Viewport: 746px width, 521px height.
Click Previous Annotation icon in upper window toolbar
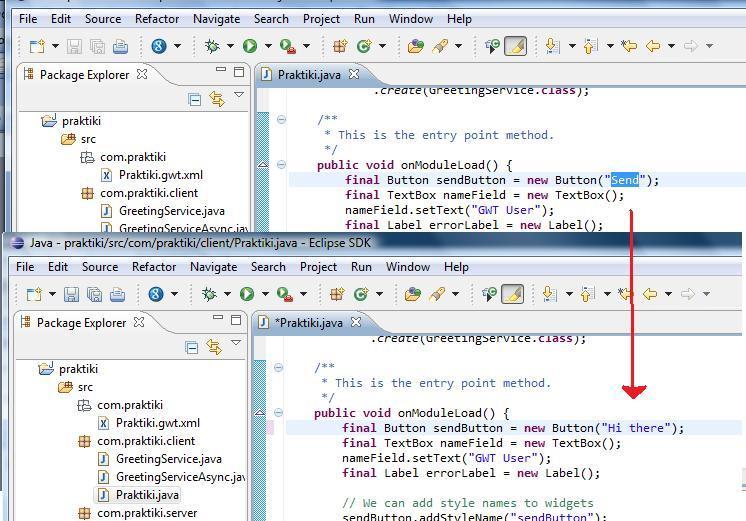(590, 46)
